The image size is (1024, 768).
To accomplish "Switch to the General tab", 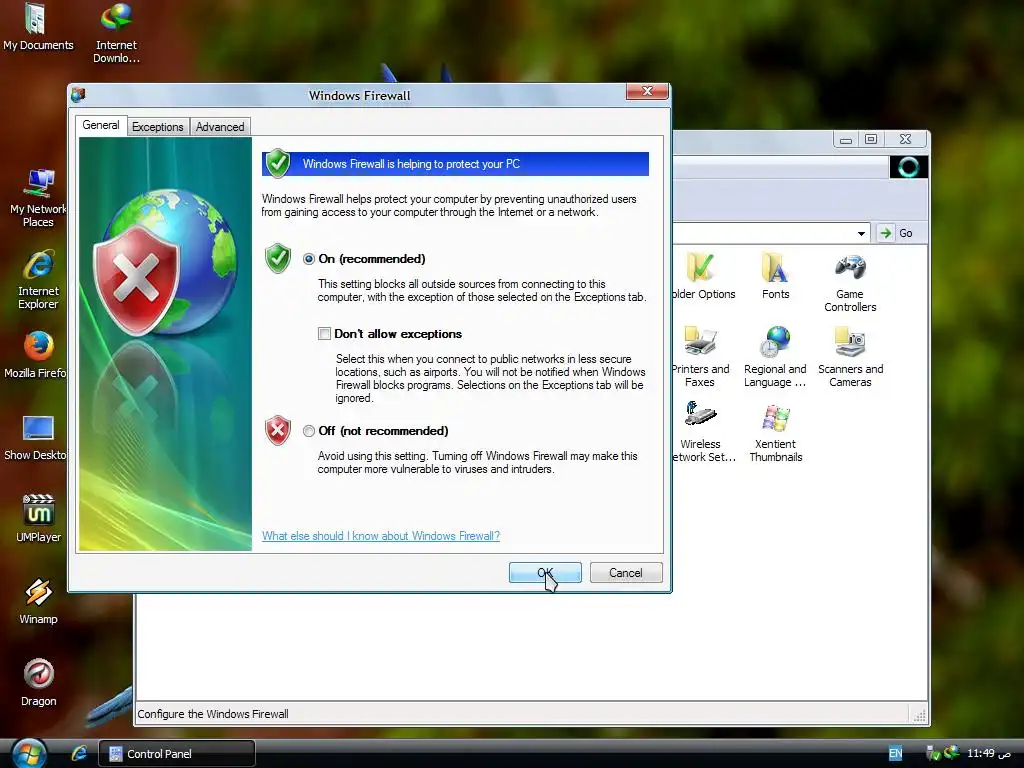I will pos(101,125).
